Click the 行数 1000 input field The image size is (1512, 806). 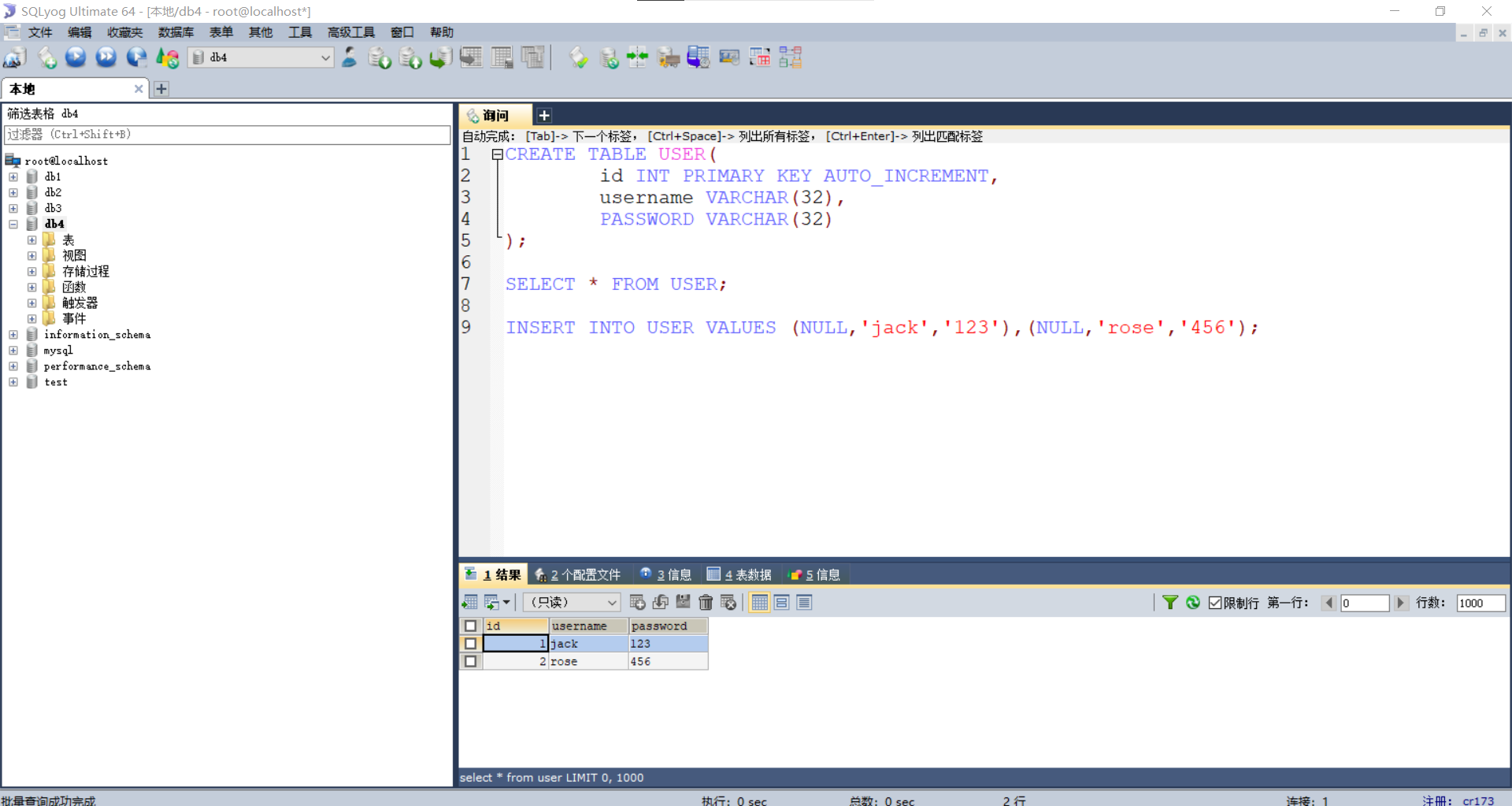pos(1480,603)
